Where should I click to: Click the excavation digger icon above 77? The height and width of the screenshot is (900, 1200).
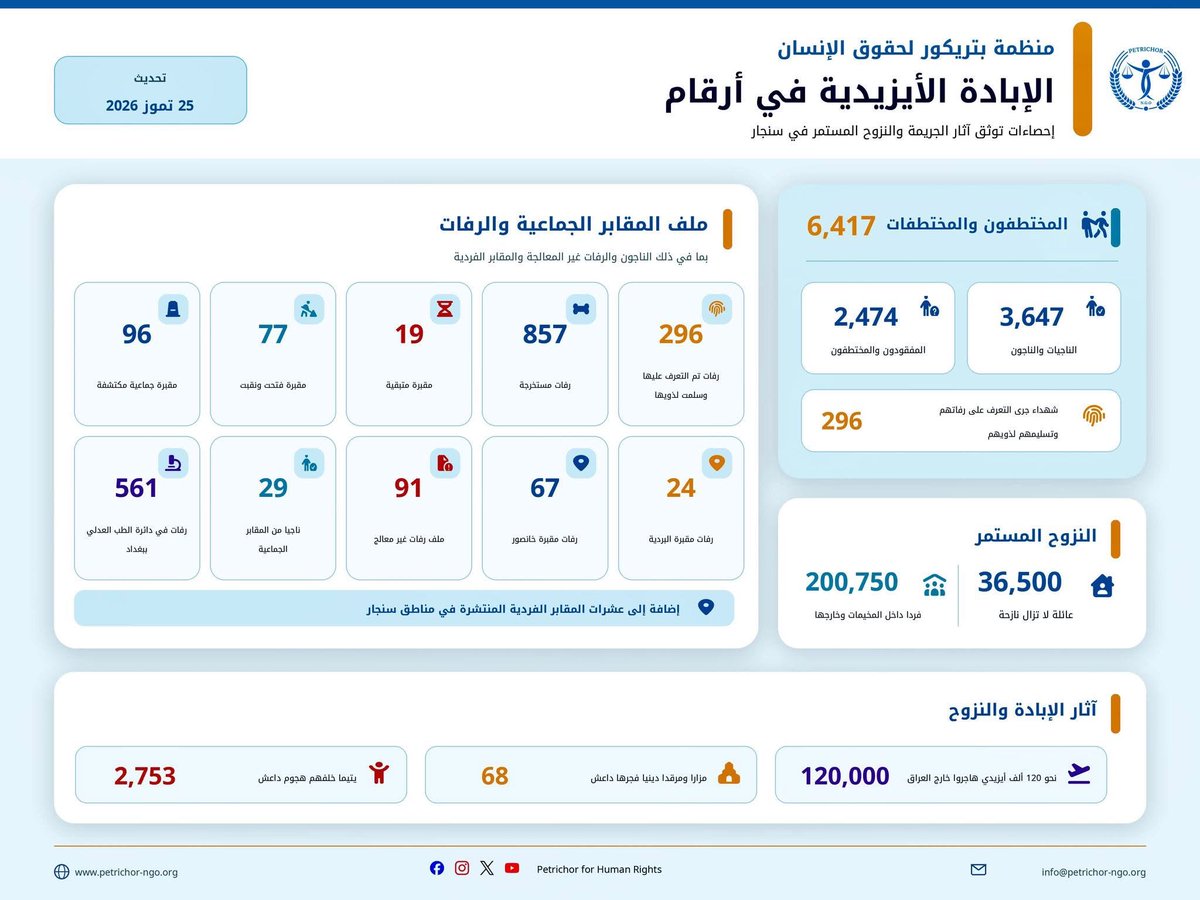pos(309,309)
